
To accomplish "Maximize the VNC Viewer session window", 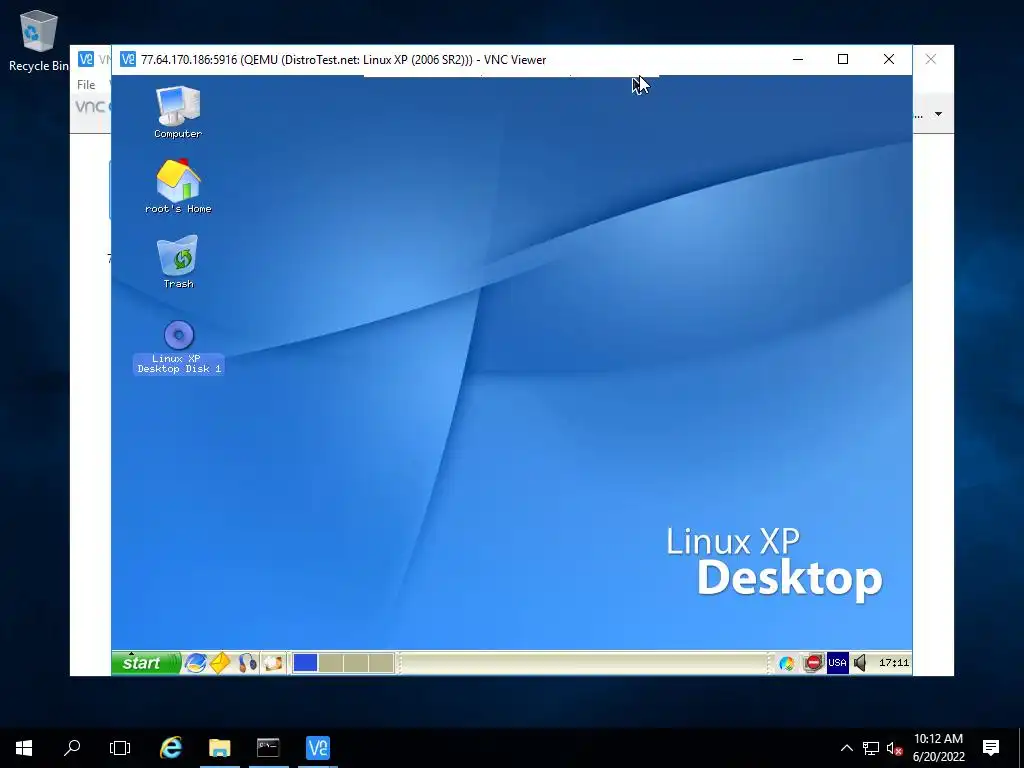I will [x=843, y=59].
